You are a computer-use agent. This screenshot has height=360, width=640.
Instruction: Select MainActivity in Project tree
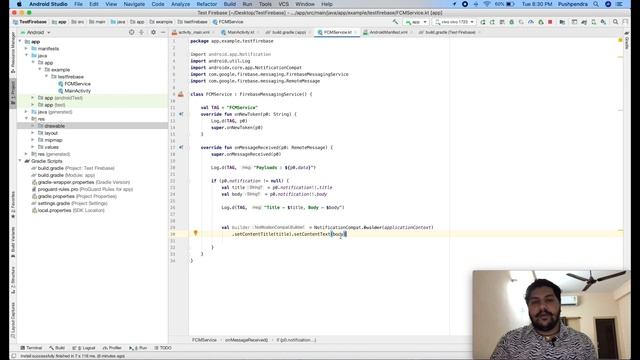pos(74,91)
